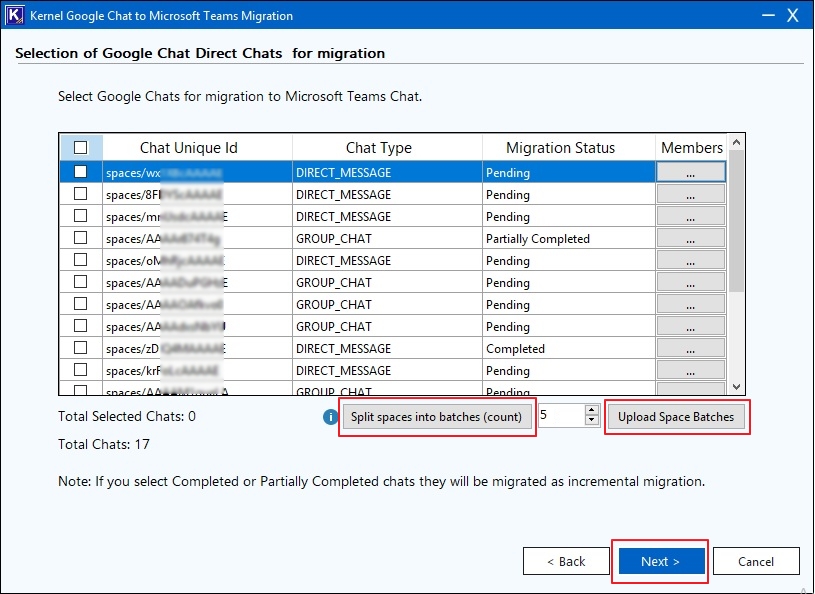This screenshot has height=594, width=815.
Task: Click the Members column header
Action: coord(692,148)
